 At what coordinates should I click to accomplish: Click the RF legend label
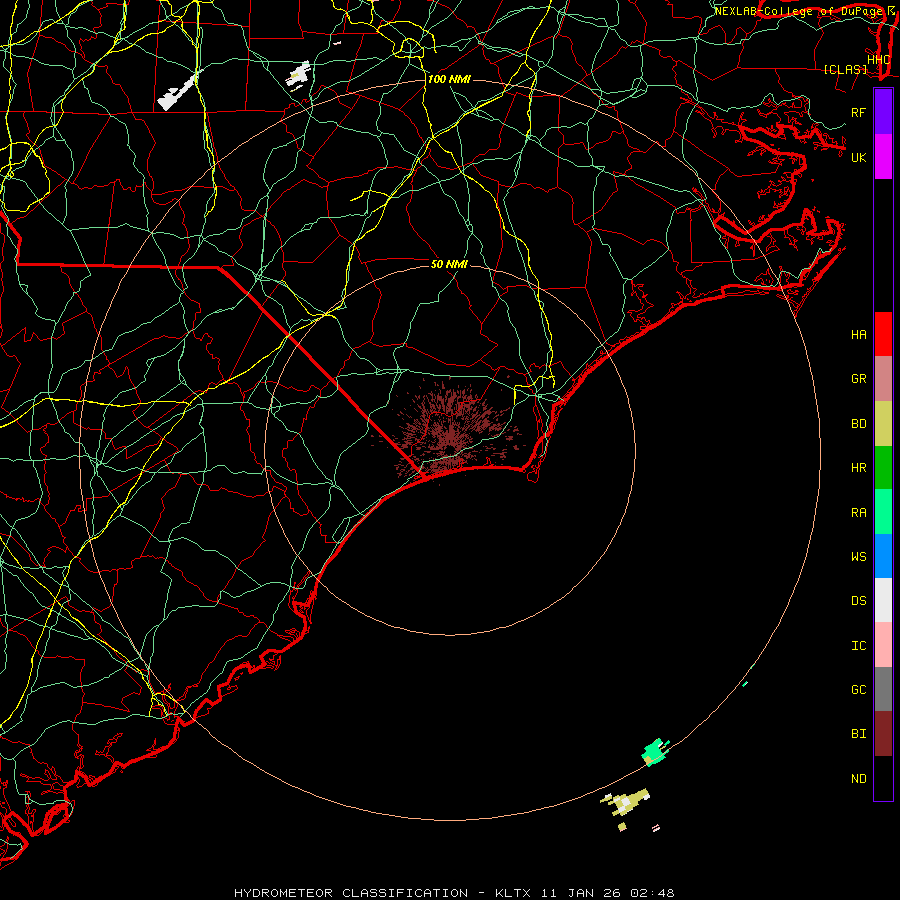858,112
